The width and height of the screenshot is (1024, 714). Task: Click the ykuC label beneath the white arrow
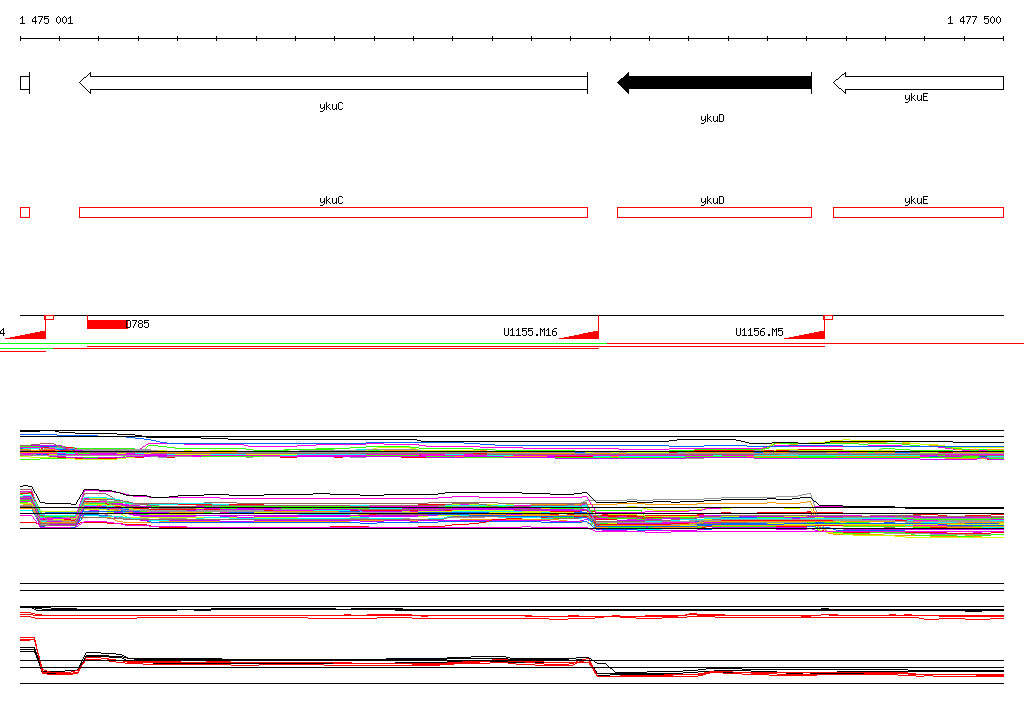point(331,106)
